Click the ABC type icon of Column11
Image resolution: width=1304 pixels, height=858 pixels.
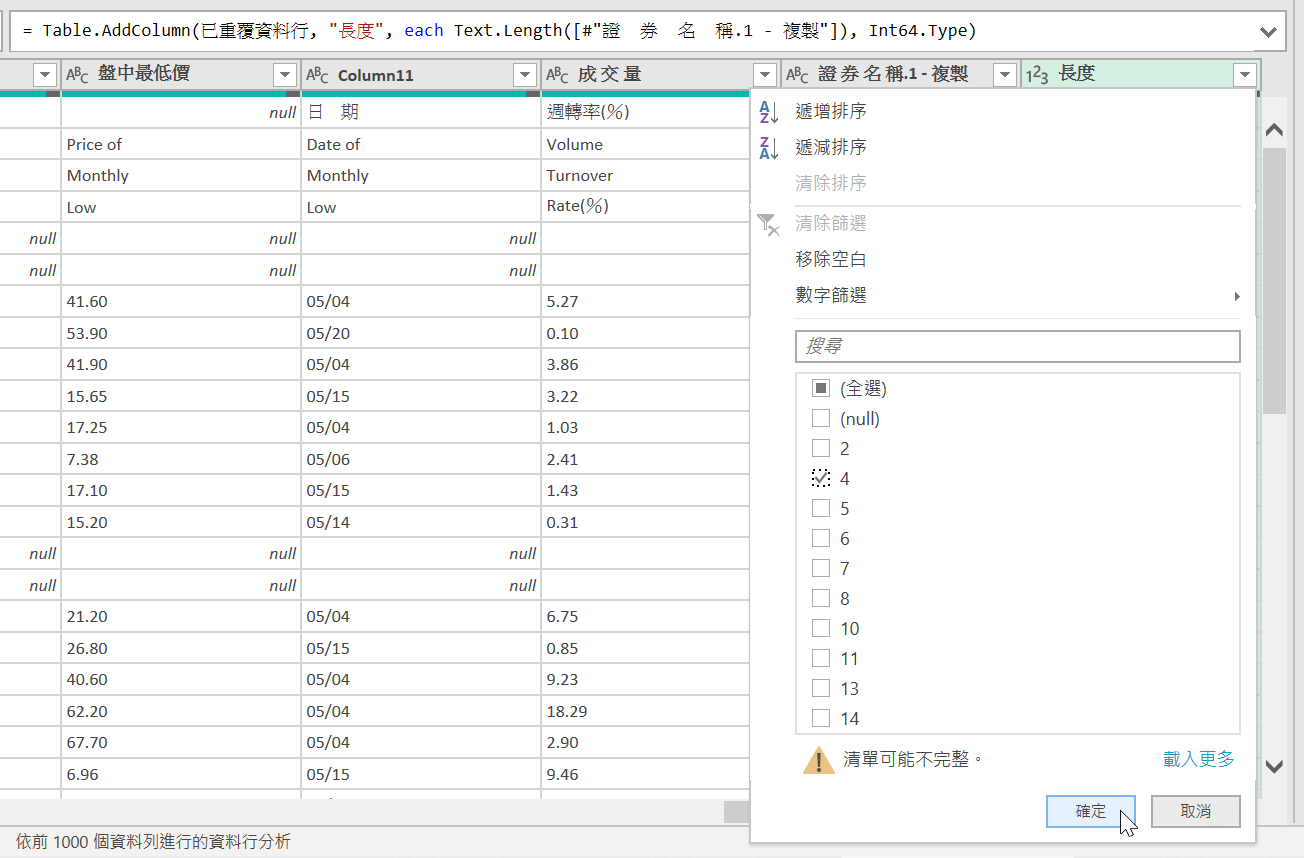[x=318, y=74]
